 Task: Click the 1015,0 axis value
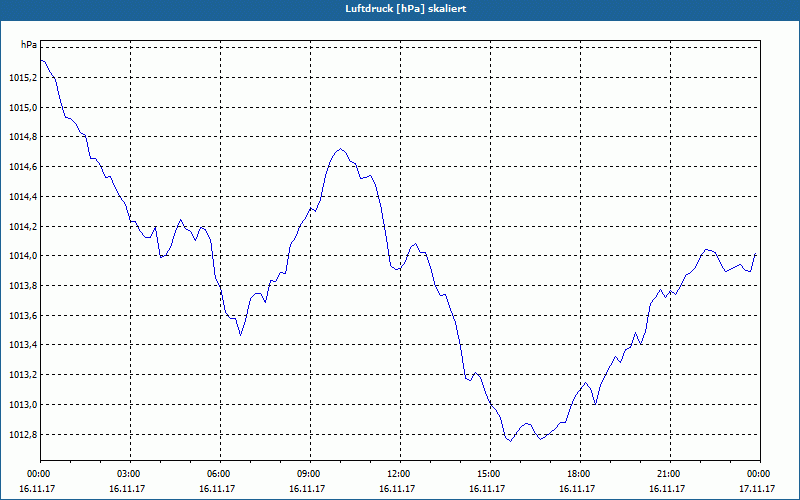coord(23,108)
